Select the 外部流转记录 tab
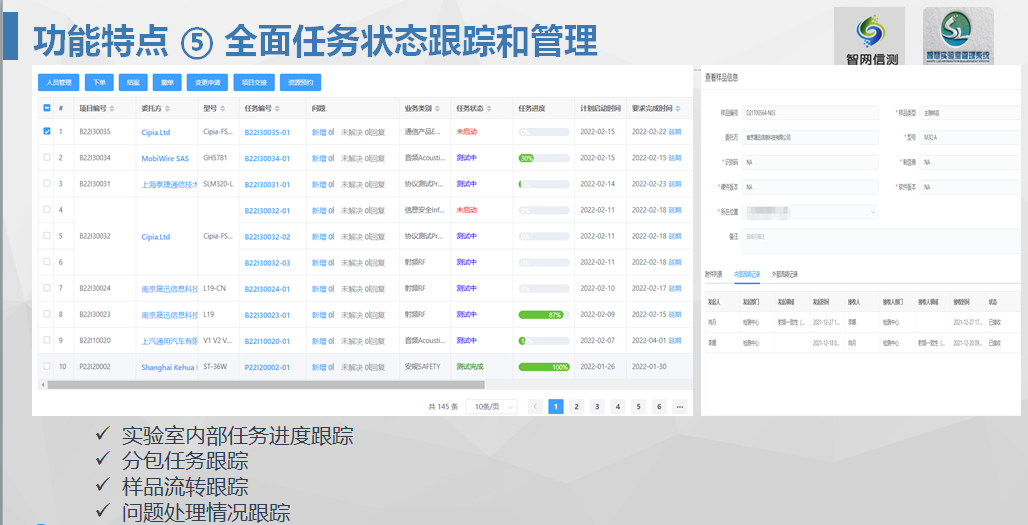This screenshot has height=525, width=1028. click(x=785, y=274)
